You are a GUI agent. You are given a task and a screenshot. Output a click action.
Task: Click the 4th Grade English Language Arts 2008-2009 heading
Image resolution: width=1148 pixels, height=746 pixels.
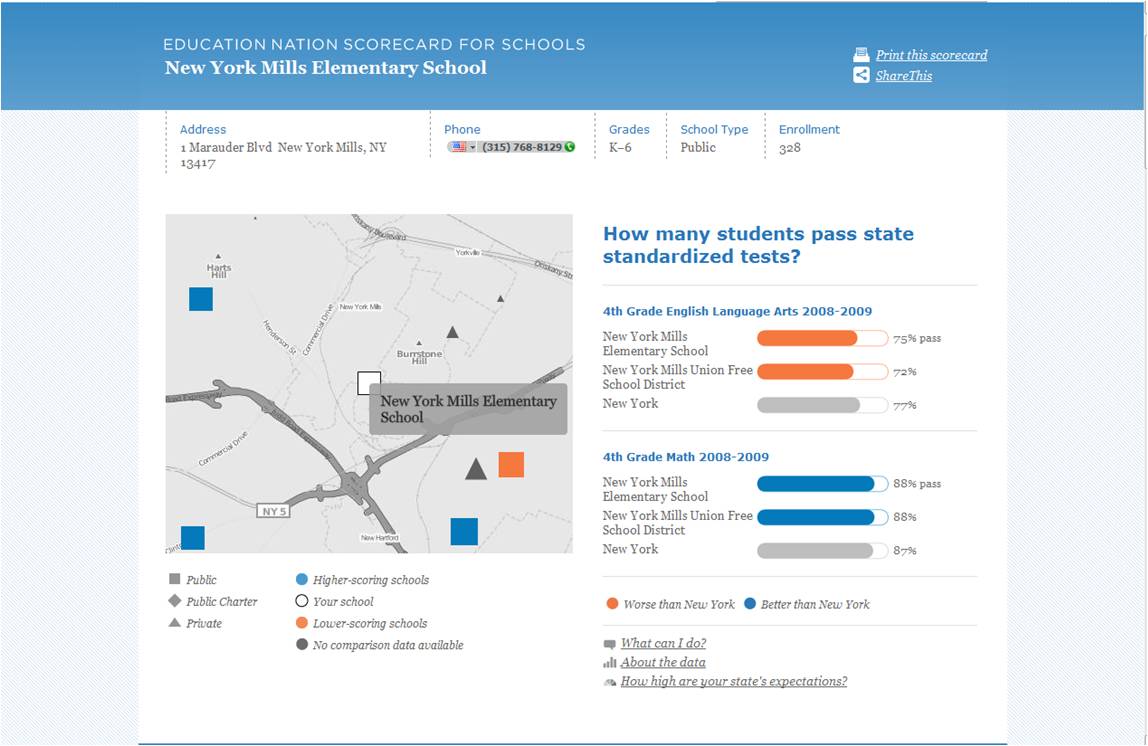737,311
